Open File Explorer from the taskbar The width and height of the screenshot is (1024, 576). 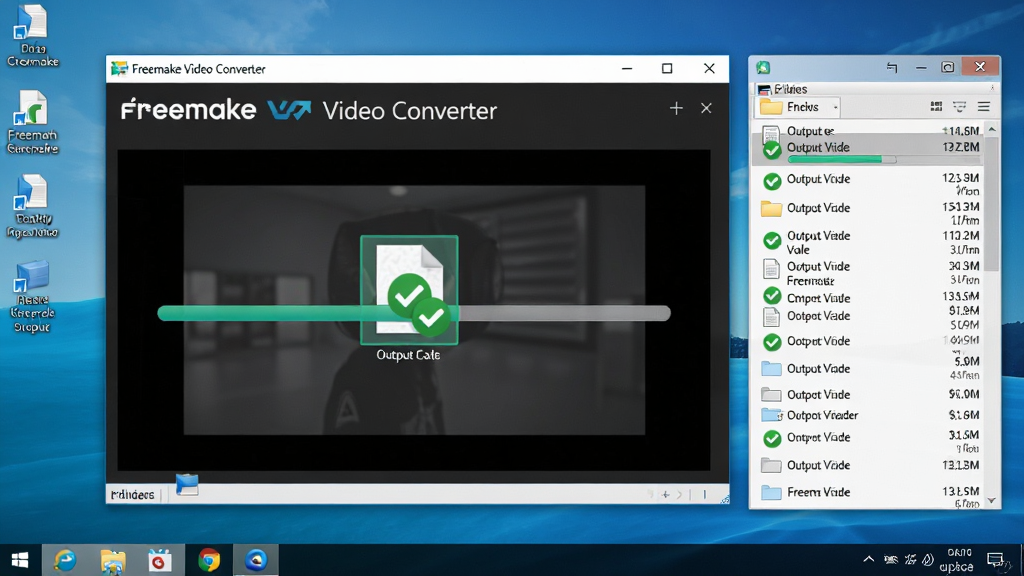[x=113, y=560]
